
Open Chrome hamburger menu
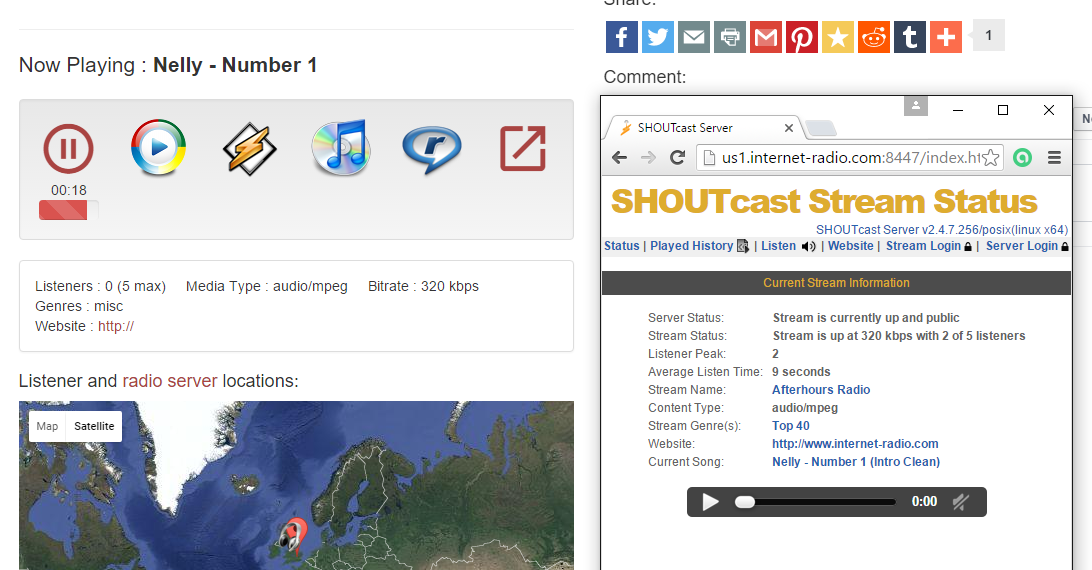click(x=1053, y=157)
